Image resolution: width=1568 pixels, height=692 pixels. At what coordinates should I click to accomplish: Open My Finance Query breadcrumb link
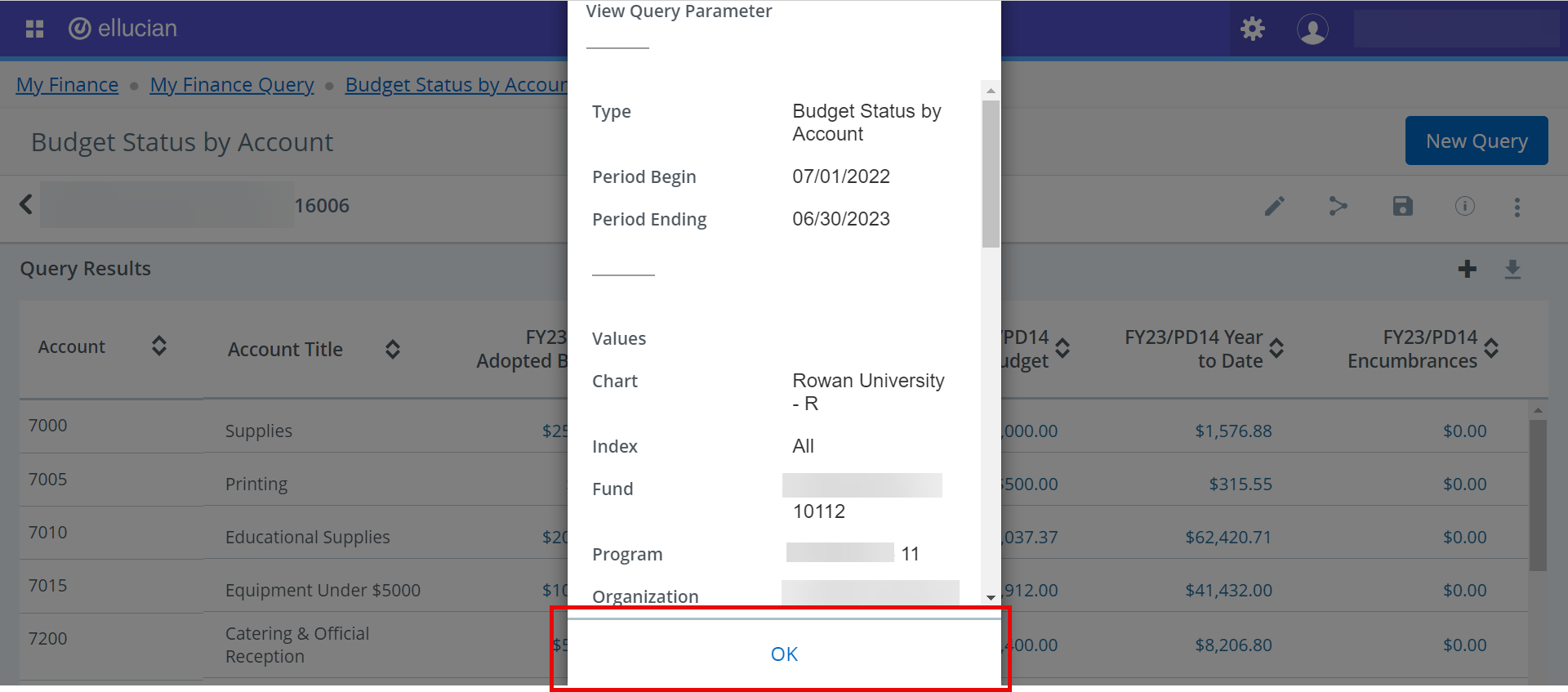point(232,85)
